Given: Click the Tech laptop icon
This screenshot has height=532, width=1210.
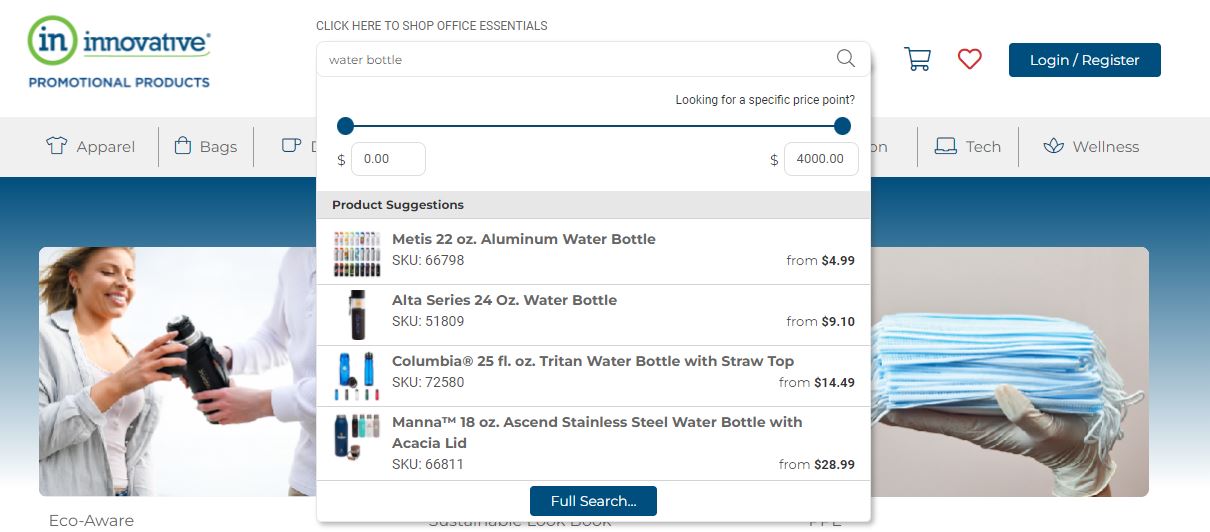Looking at the screenshot, I should 945,146.
